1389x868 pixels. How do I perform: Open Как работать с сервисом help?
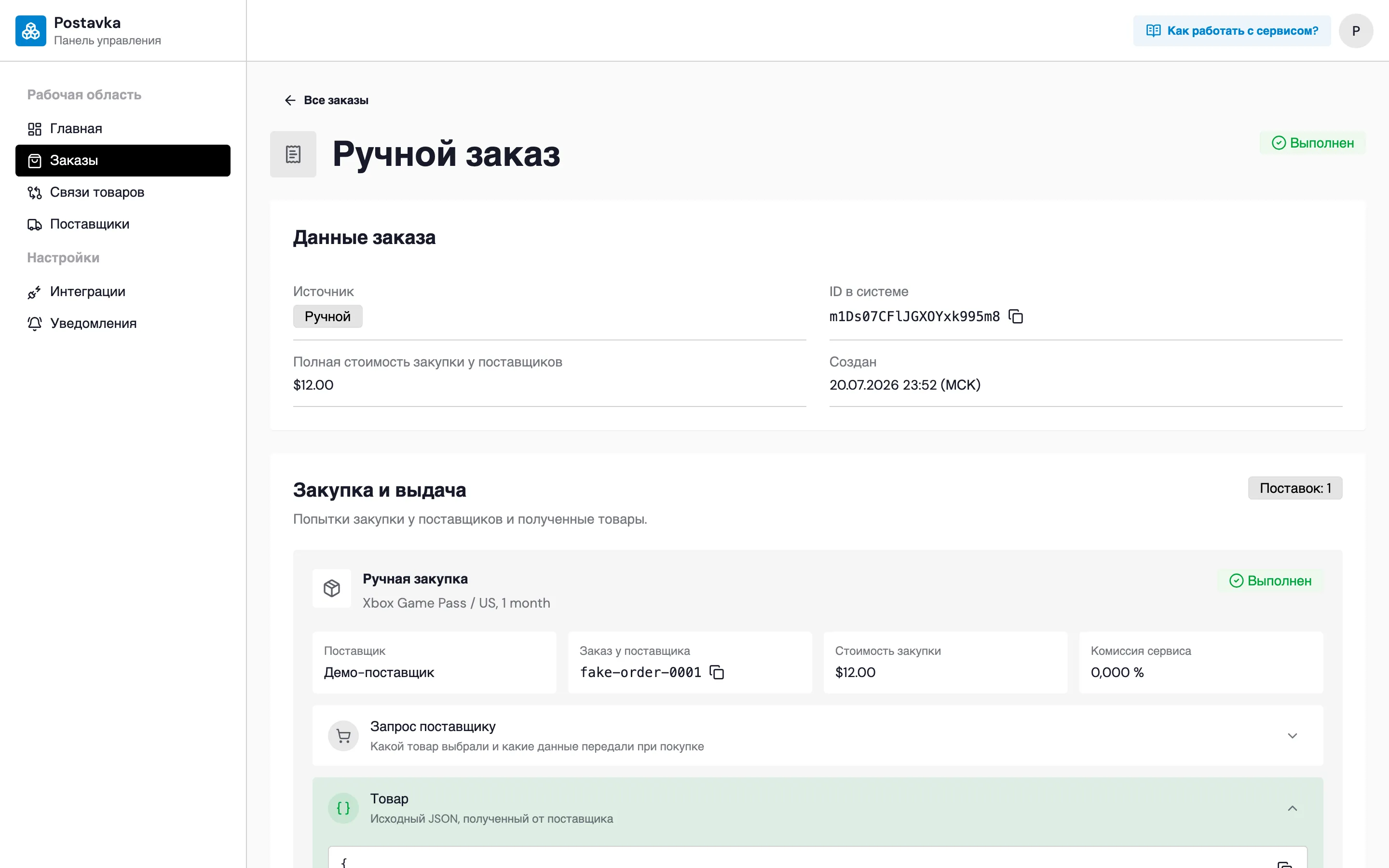[1232, 30]
